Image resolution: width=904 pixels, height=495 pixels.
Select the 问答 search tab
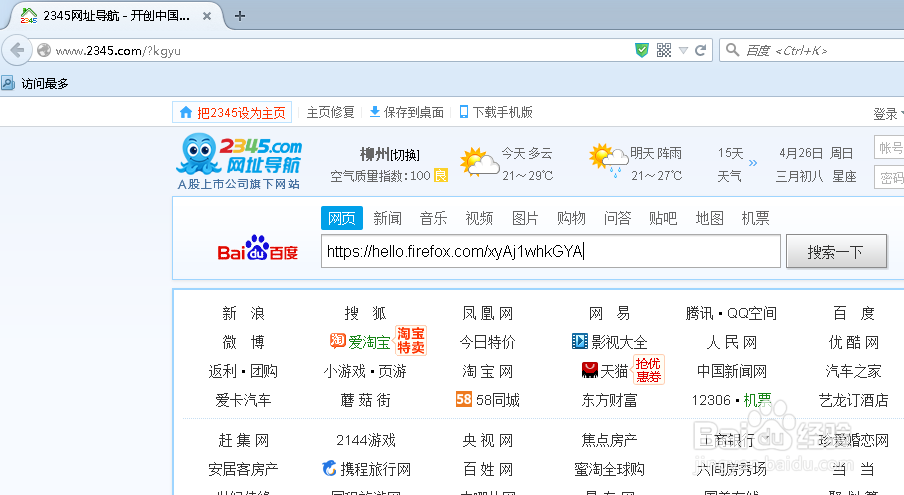(617, 218)
